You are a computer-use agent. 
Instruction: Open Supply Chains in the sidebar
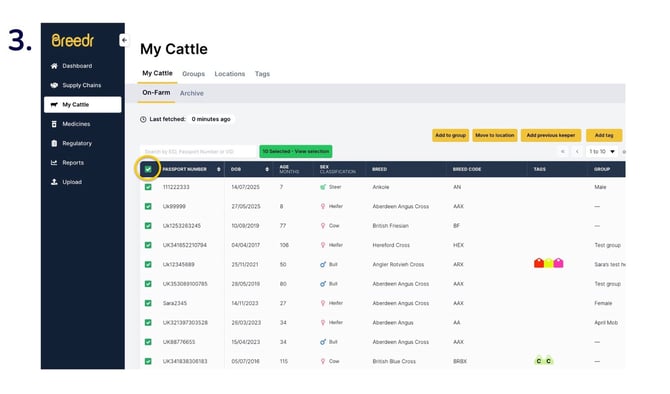pos(82,85)
